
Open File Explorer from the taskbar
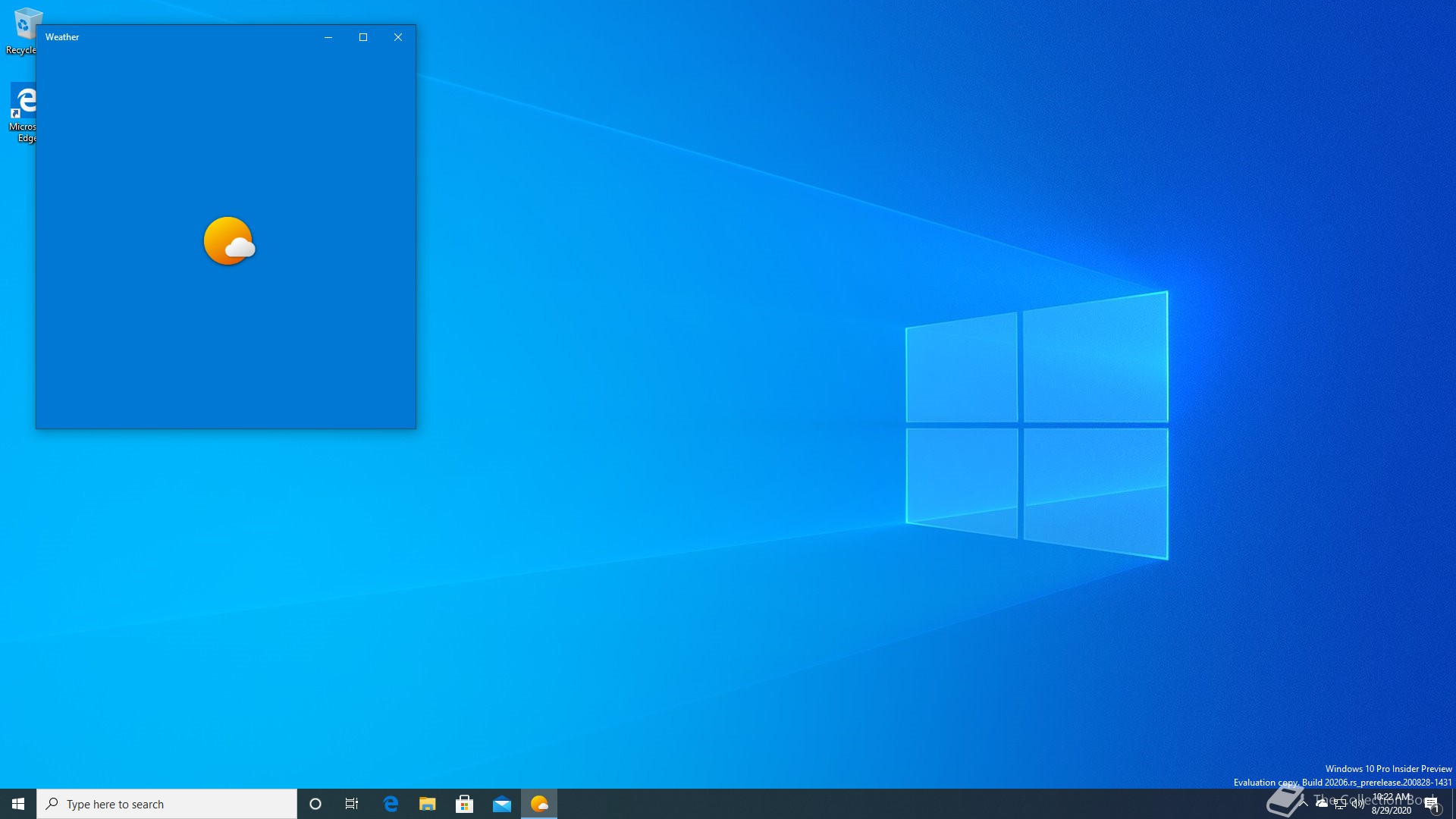[428, 804]
